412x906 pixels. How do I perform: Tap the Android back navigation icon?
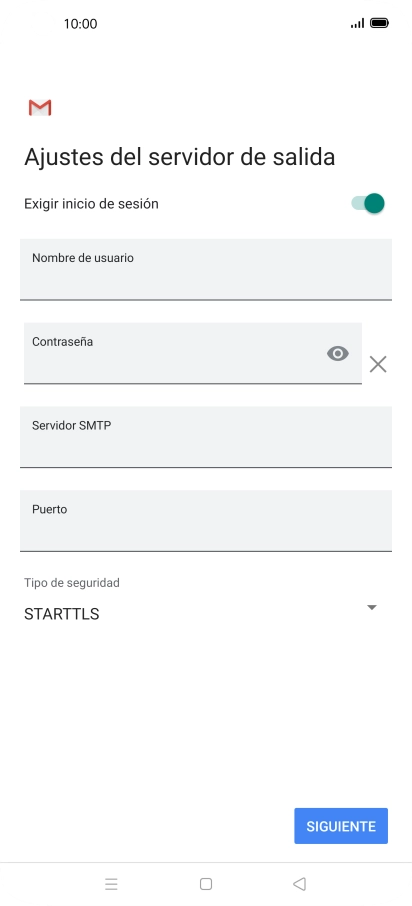tap(299, 883)
